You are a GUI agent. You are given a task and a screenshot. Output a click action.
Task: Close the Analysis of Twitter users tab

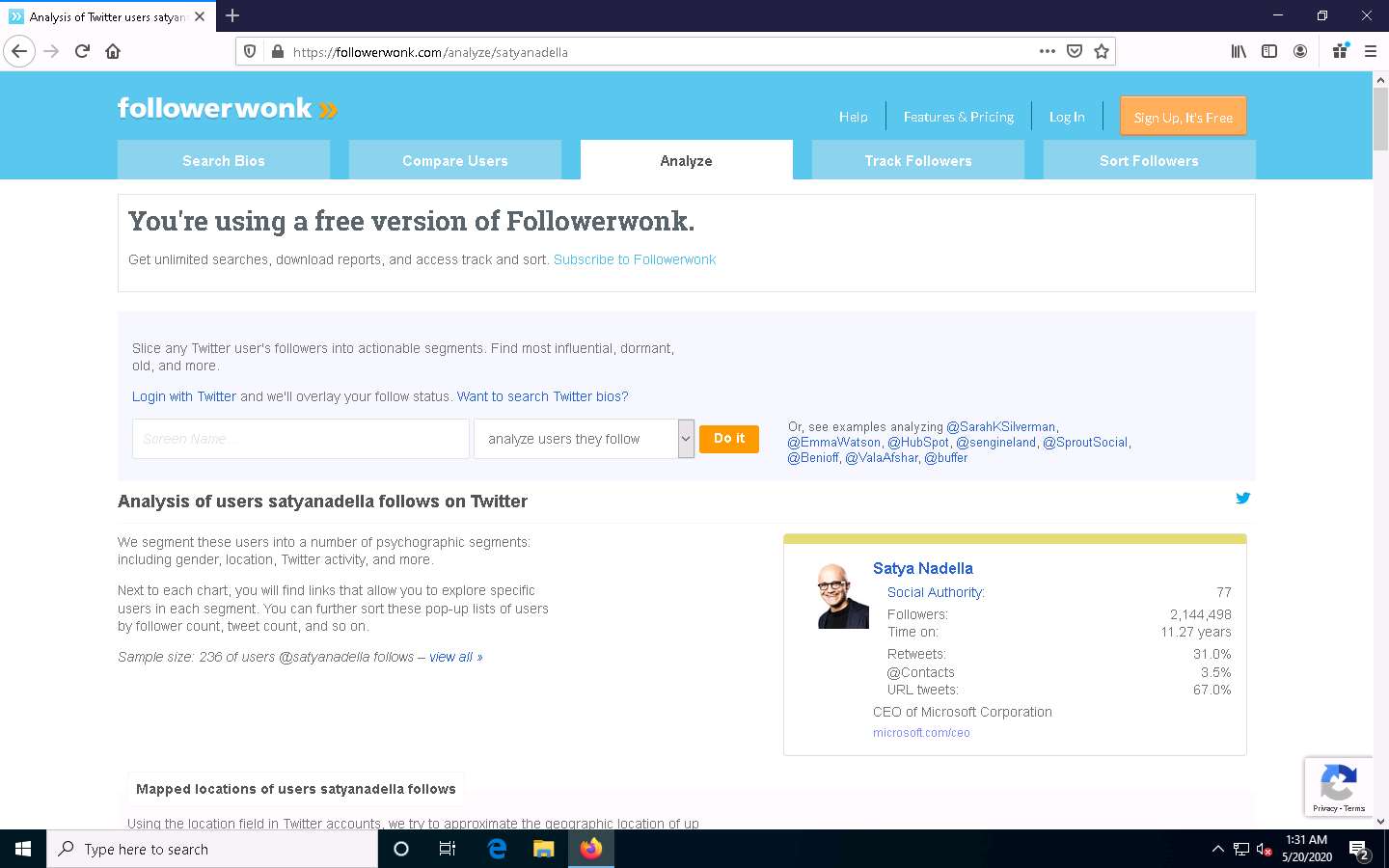200,16
